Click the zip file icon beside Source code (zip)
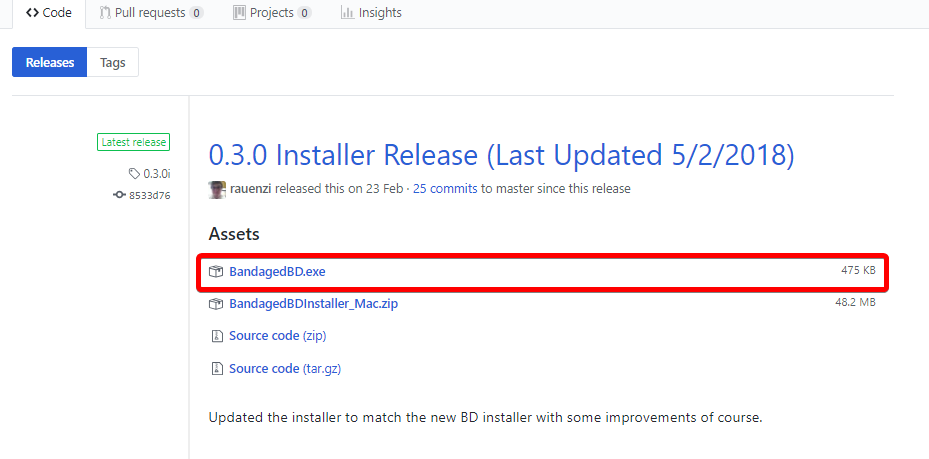The image size is (929, 459). click(216, 336)
